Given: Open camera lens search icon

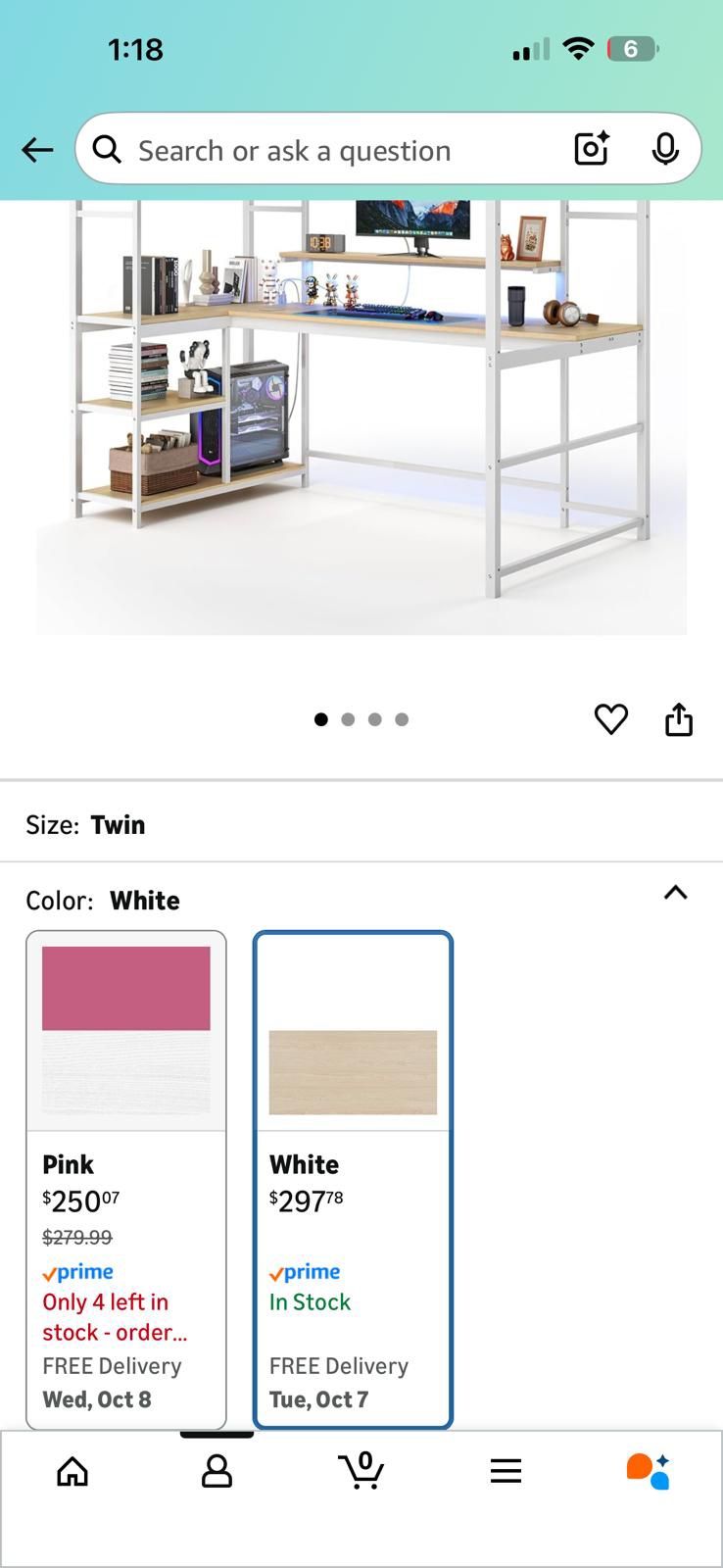Looking at the screenshot, I should click(592, 149).
